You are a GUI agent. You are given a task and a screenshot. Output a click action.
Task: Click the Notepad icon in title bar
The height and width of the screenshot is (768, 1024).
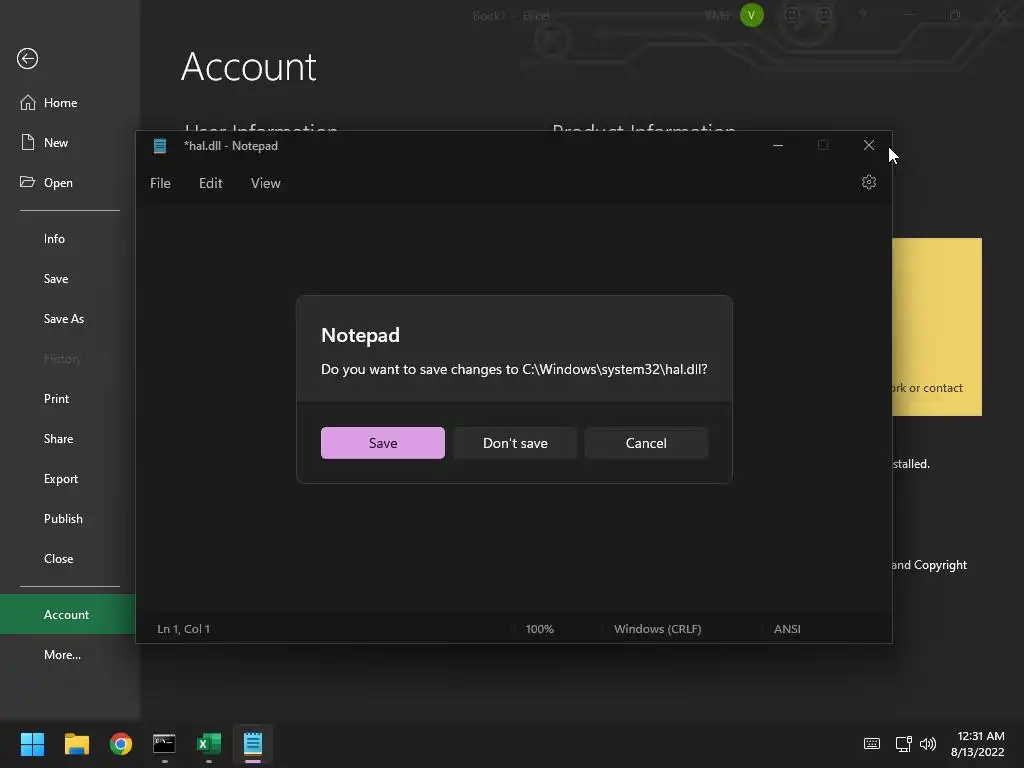click(160, 146)
